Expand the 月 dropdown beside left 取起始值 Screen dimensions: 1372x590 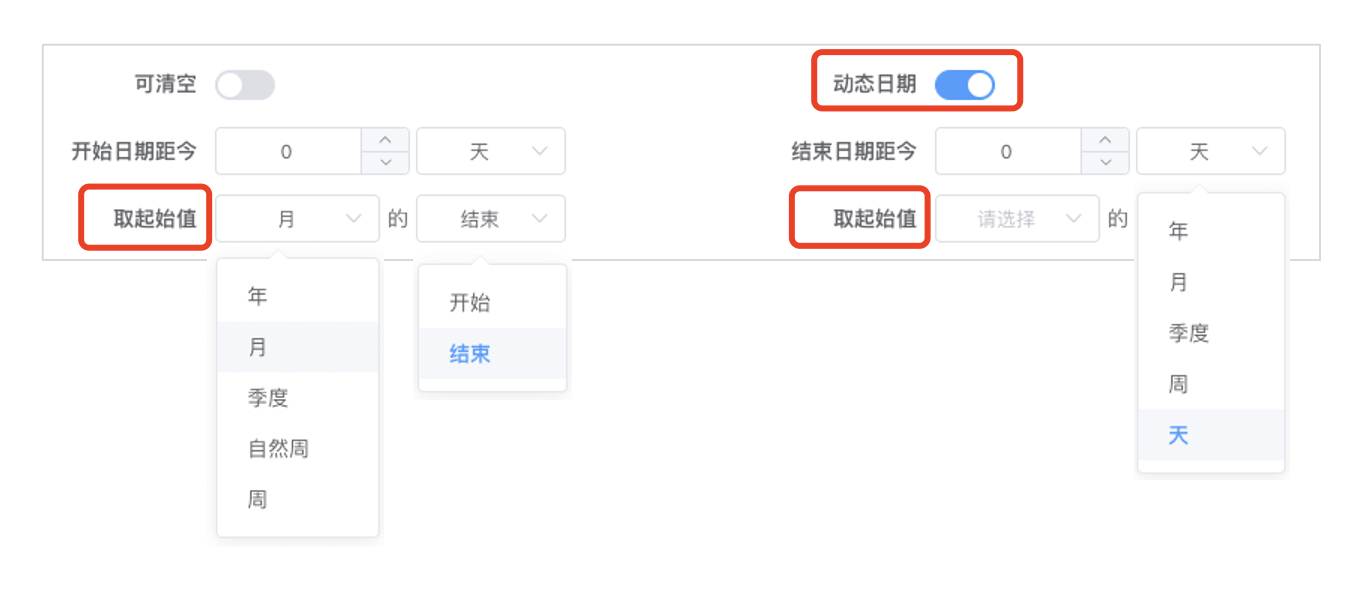pos(298,219)
